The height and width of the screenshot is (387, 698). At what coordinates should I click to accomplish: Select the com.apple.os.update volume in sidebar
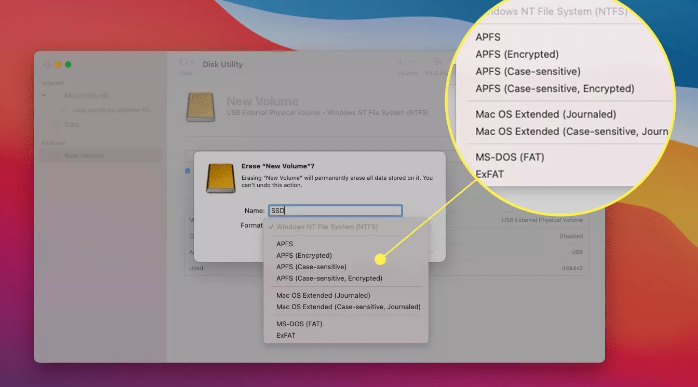(x=113, y=110)
